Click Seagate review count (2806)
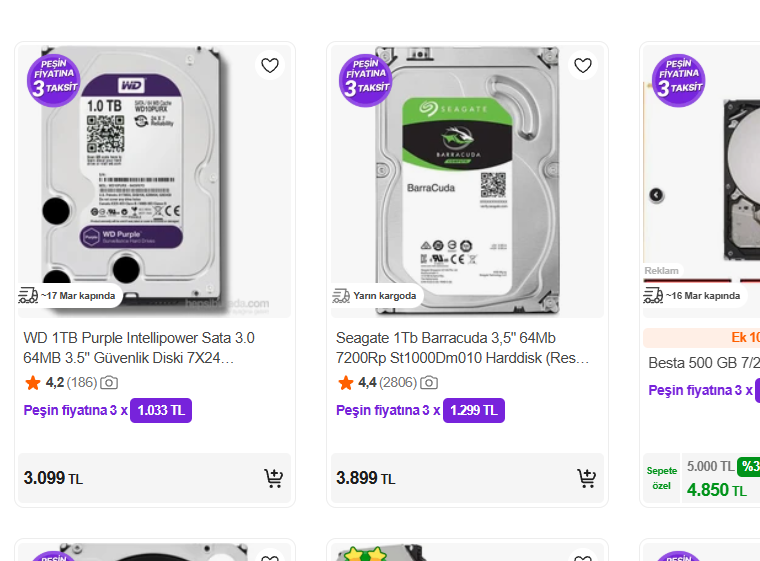The width and height of the screenshot is (760, 561). (398, 382)
